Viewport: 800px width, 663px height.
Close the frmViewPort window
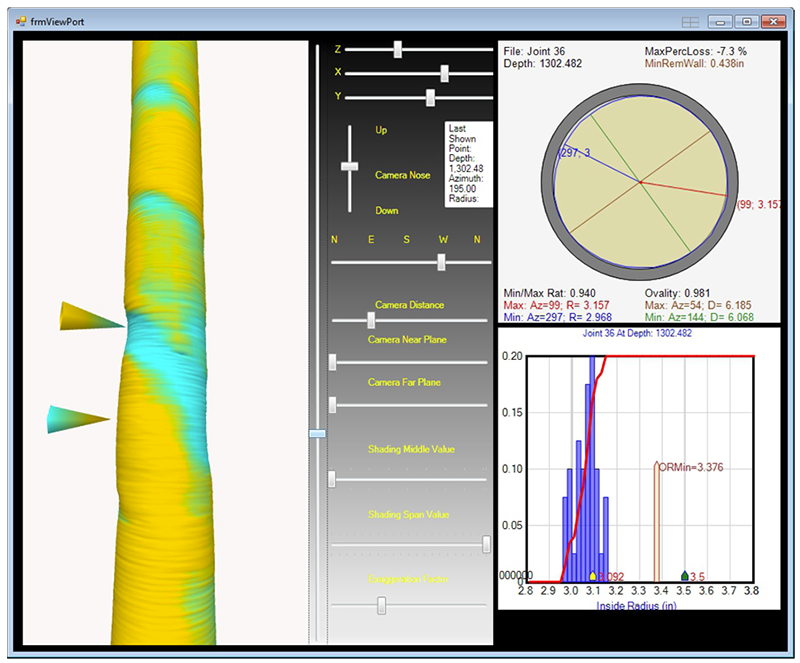coord(773,22)
